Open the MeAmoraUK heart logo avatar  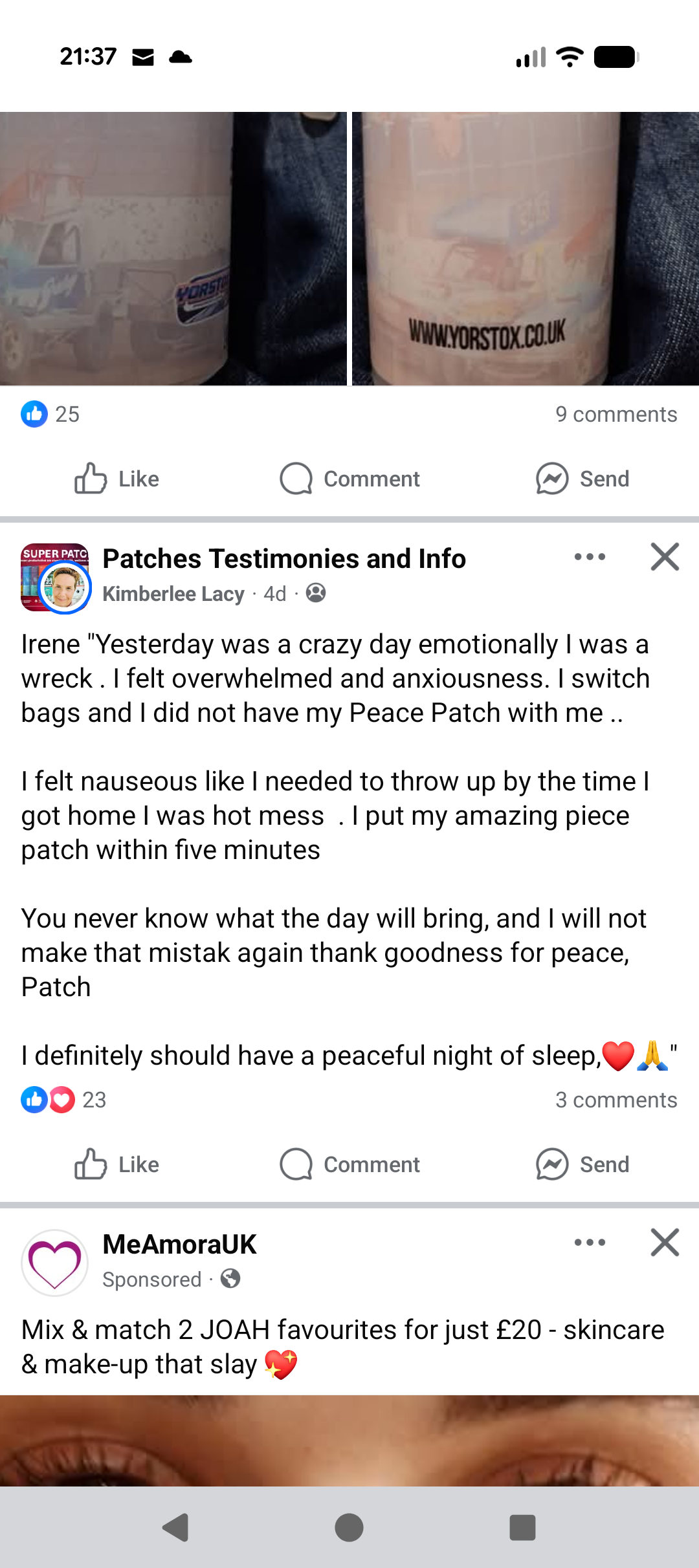tap(55, 1263)
